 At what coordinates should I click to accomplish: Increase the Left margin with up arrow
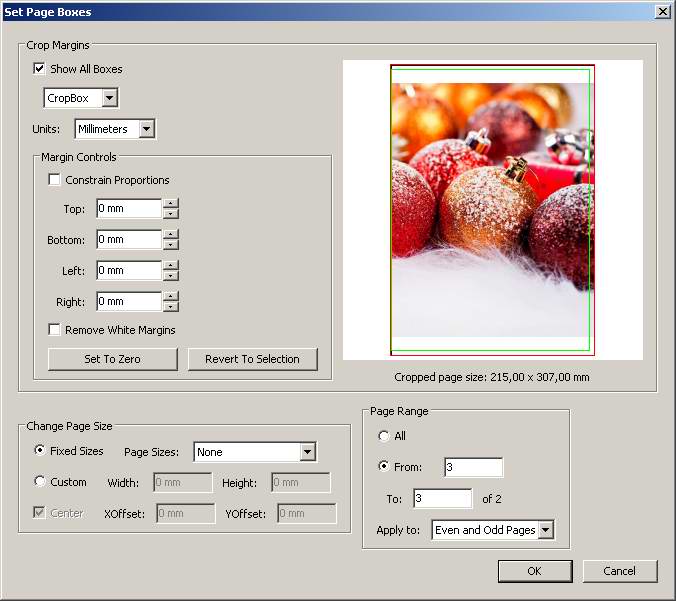click(171, 266)
